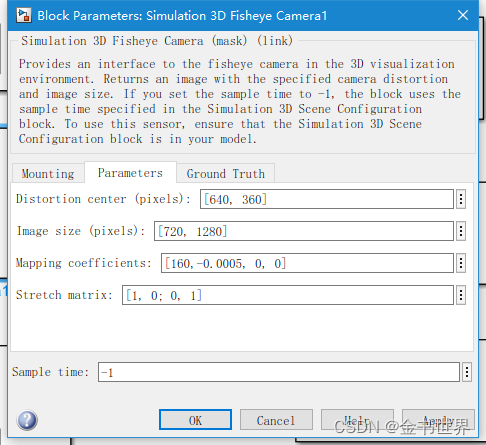Switch to the Ground Truth tab
Screen dimensions: 486x445
(226, 173)
